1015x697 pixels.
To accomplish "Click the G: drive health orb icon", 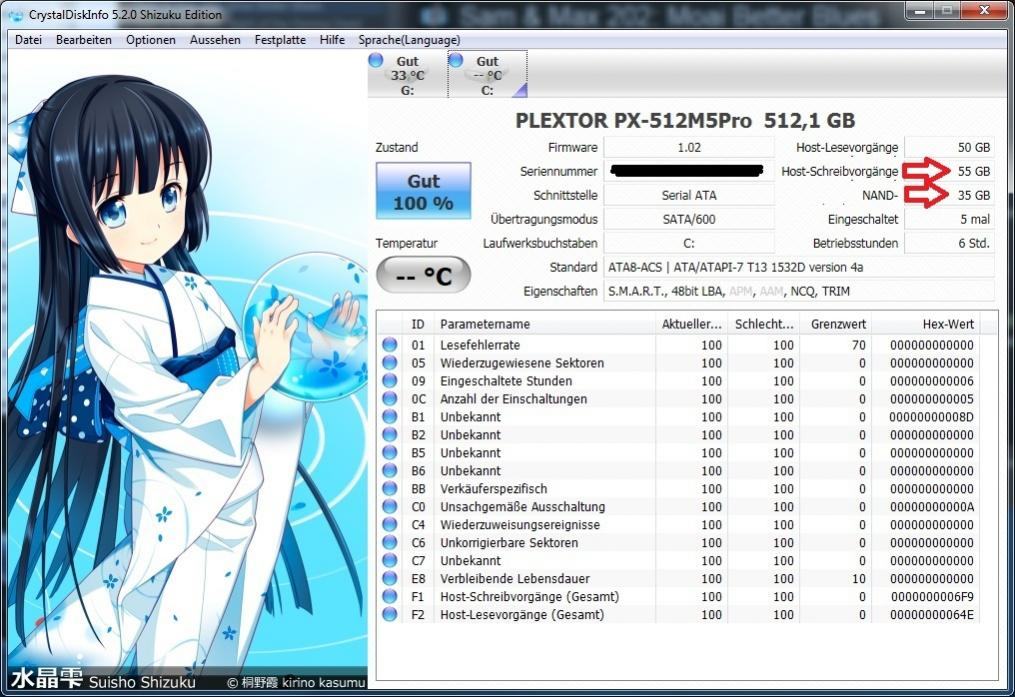I will coord(375,60).
